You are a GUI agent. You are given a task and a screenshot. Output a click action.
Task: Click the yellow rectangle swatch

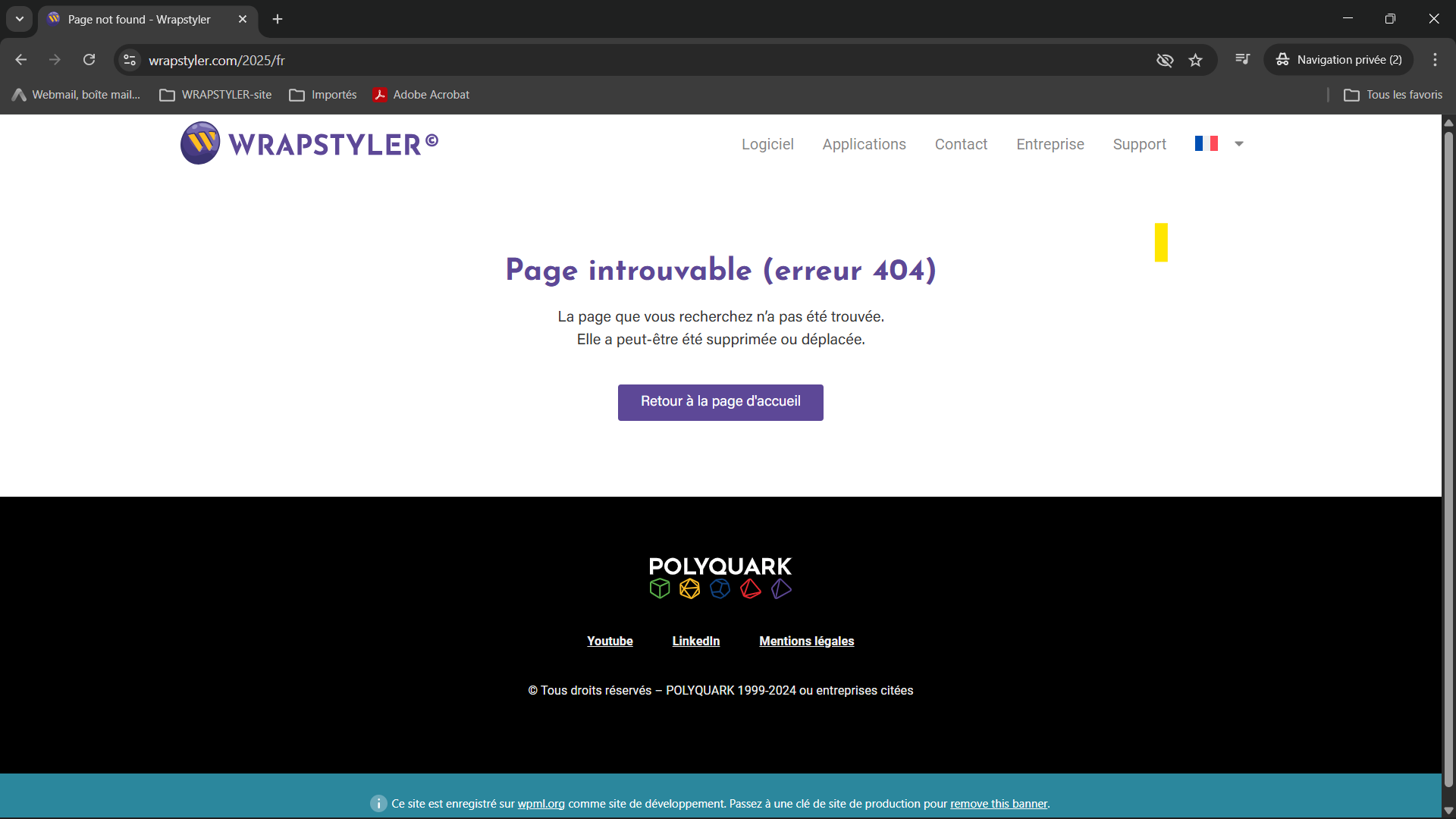tap(1161, 243)
